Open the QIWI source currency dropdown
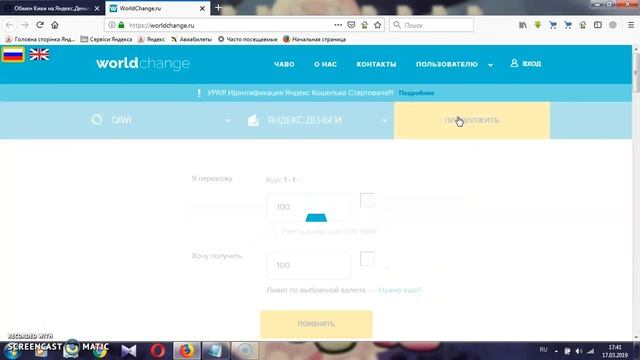 pyautogui.click(x=160, y=120)
